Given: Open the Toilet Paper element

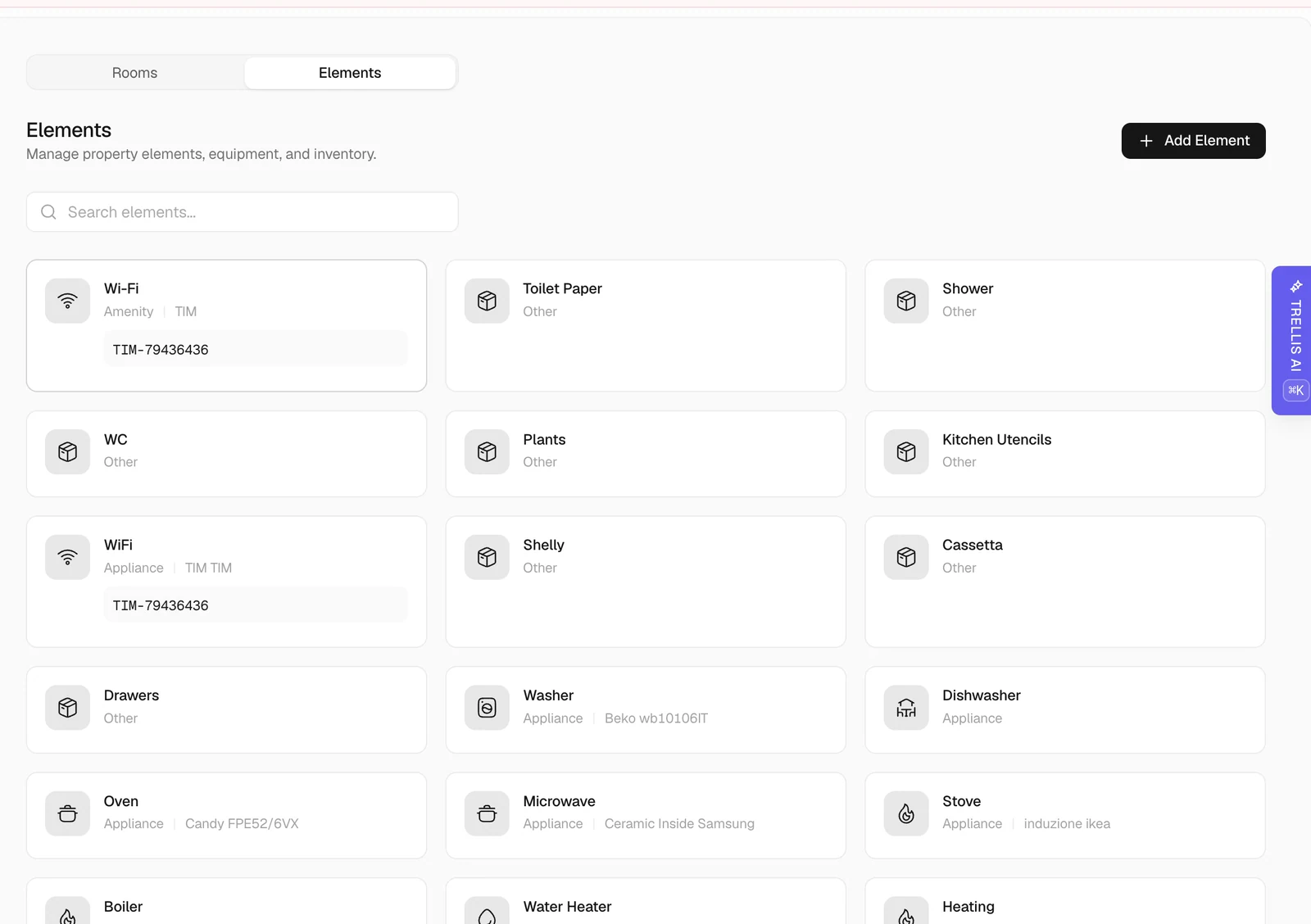Looking at the screenshot, I should tap(646, 326).
